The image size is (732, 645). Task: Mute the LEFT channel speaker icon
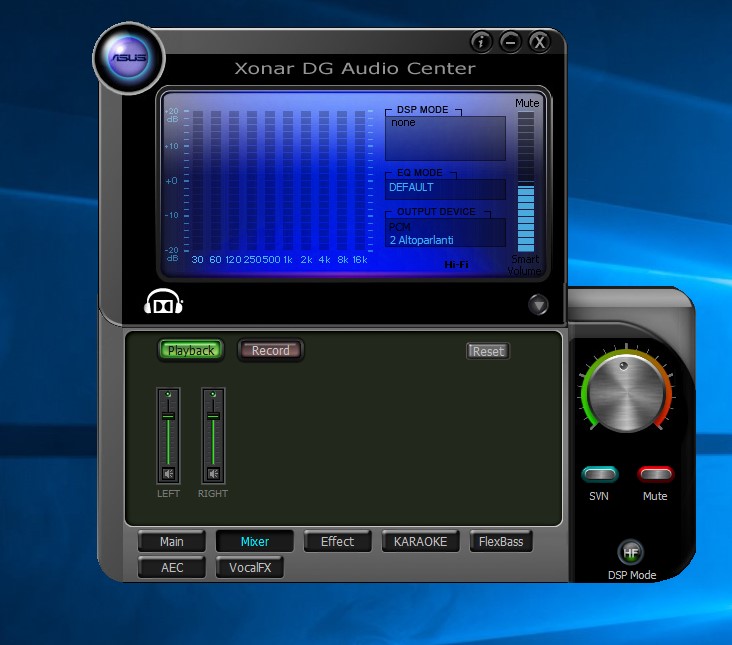tap(168, 474)
